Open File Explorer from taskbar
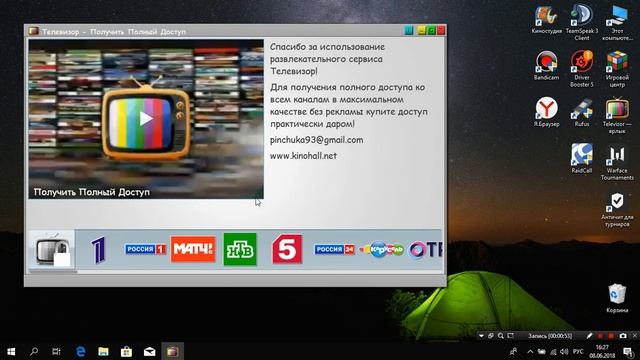 tap(103, 351)
